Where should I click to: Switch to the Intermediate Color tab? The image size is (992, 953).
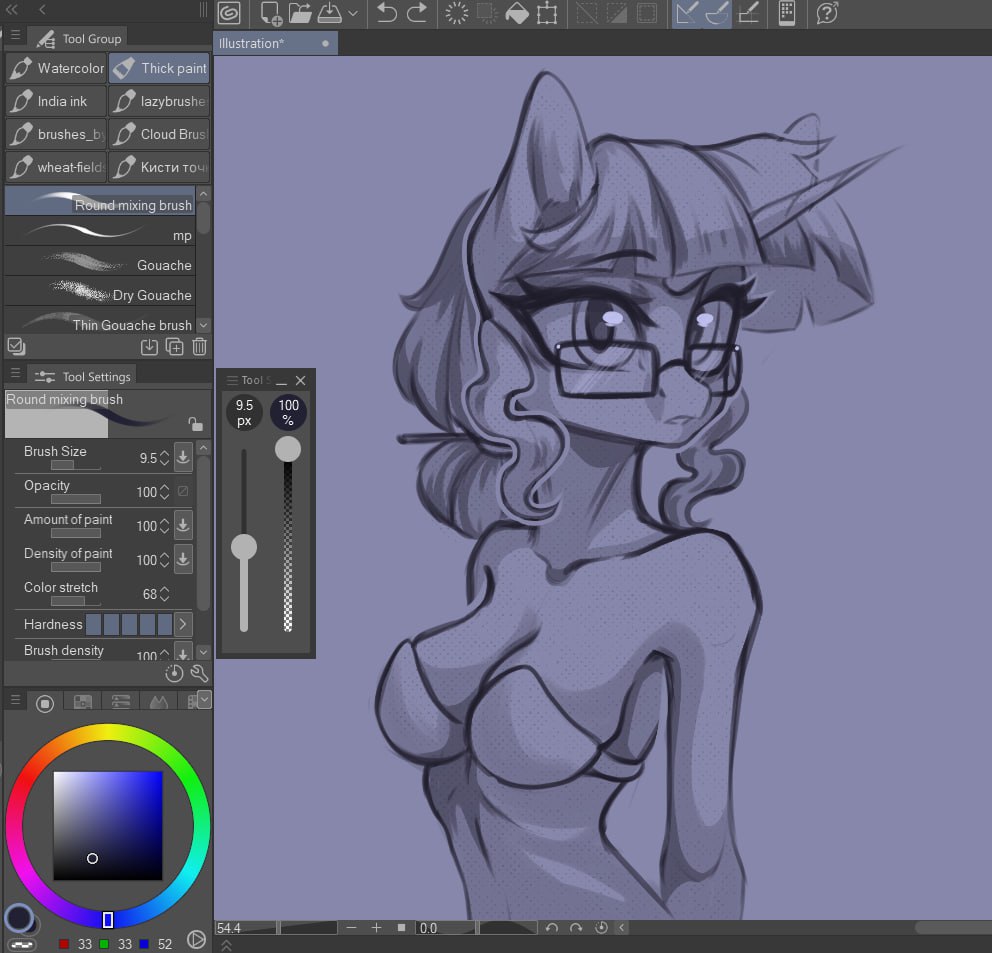pos(159,702)
